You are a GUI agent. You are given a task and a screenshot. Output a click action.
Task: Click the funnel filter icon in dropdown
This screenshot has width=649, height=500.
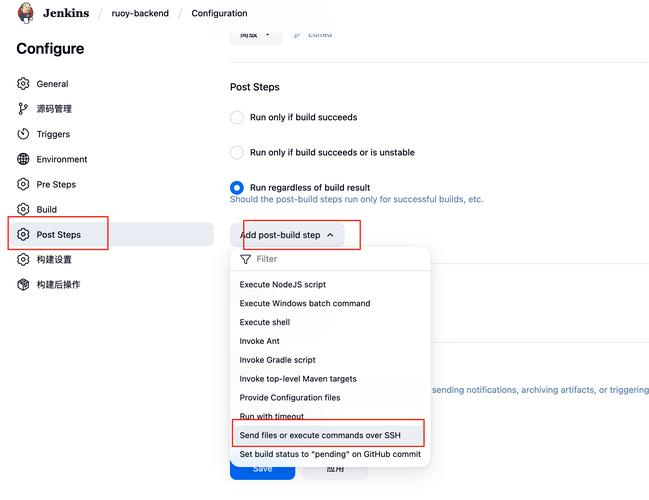pyautogui.click(x=245, y=259)
